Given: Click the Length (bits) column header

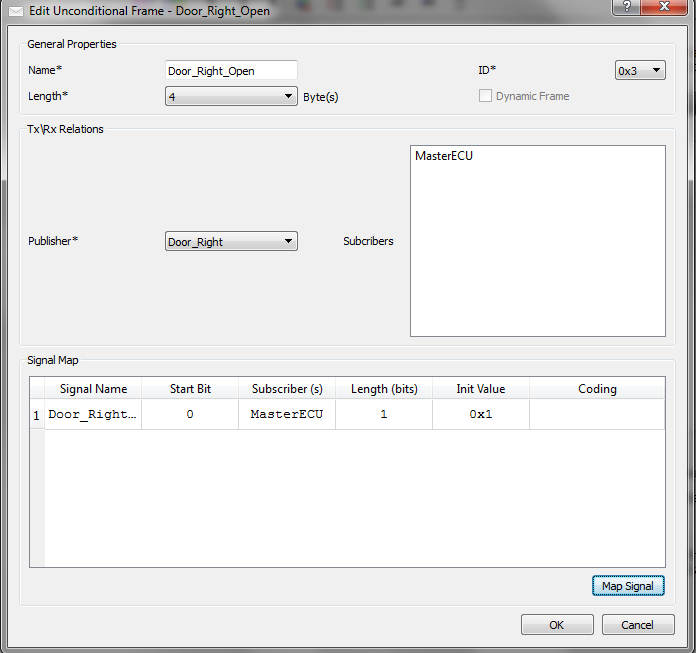Looking at the screenshot, I should [384, 389].
